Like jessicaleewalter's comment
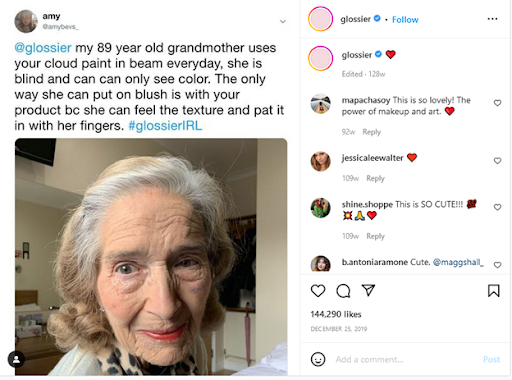Viewport: 512px width, 380px height. [497, 161]
